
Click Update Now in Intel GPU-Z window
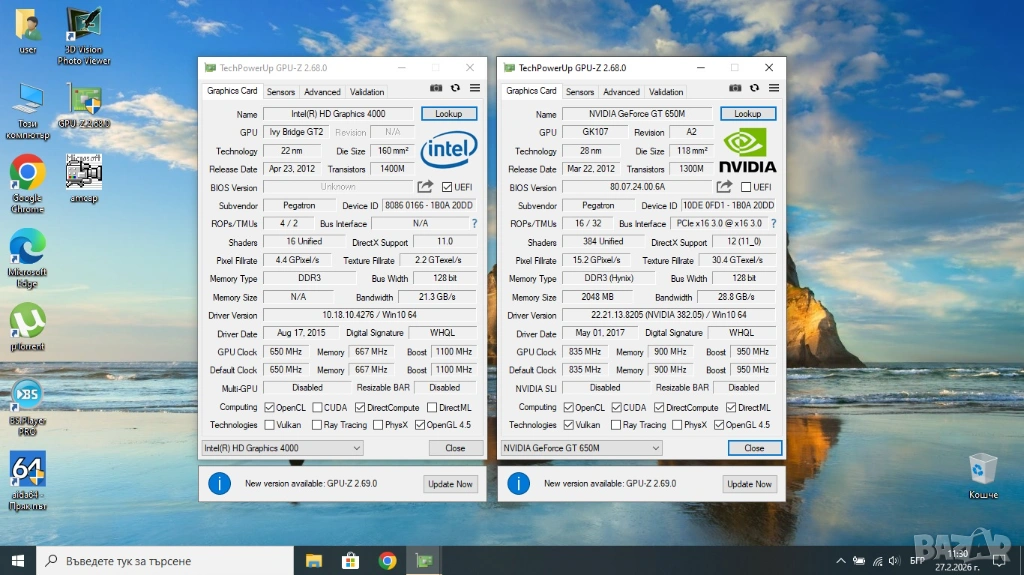click(x=450, y=484)
